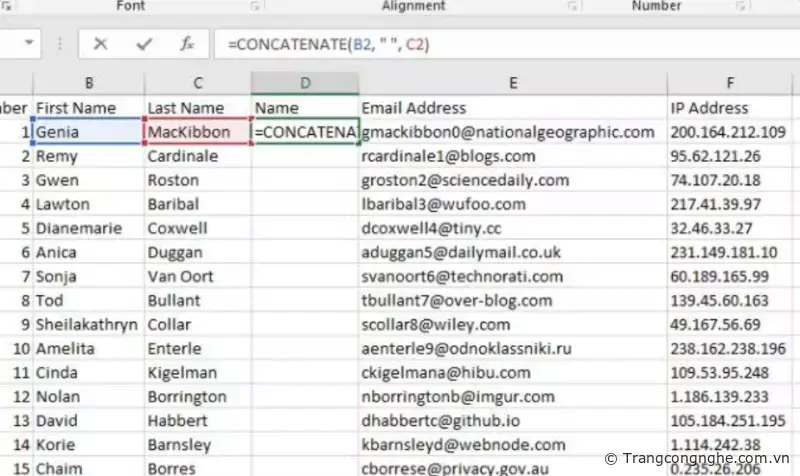
Task: Click the name box resize handle dots
Action: (60, 44)
